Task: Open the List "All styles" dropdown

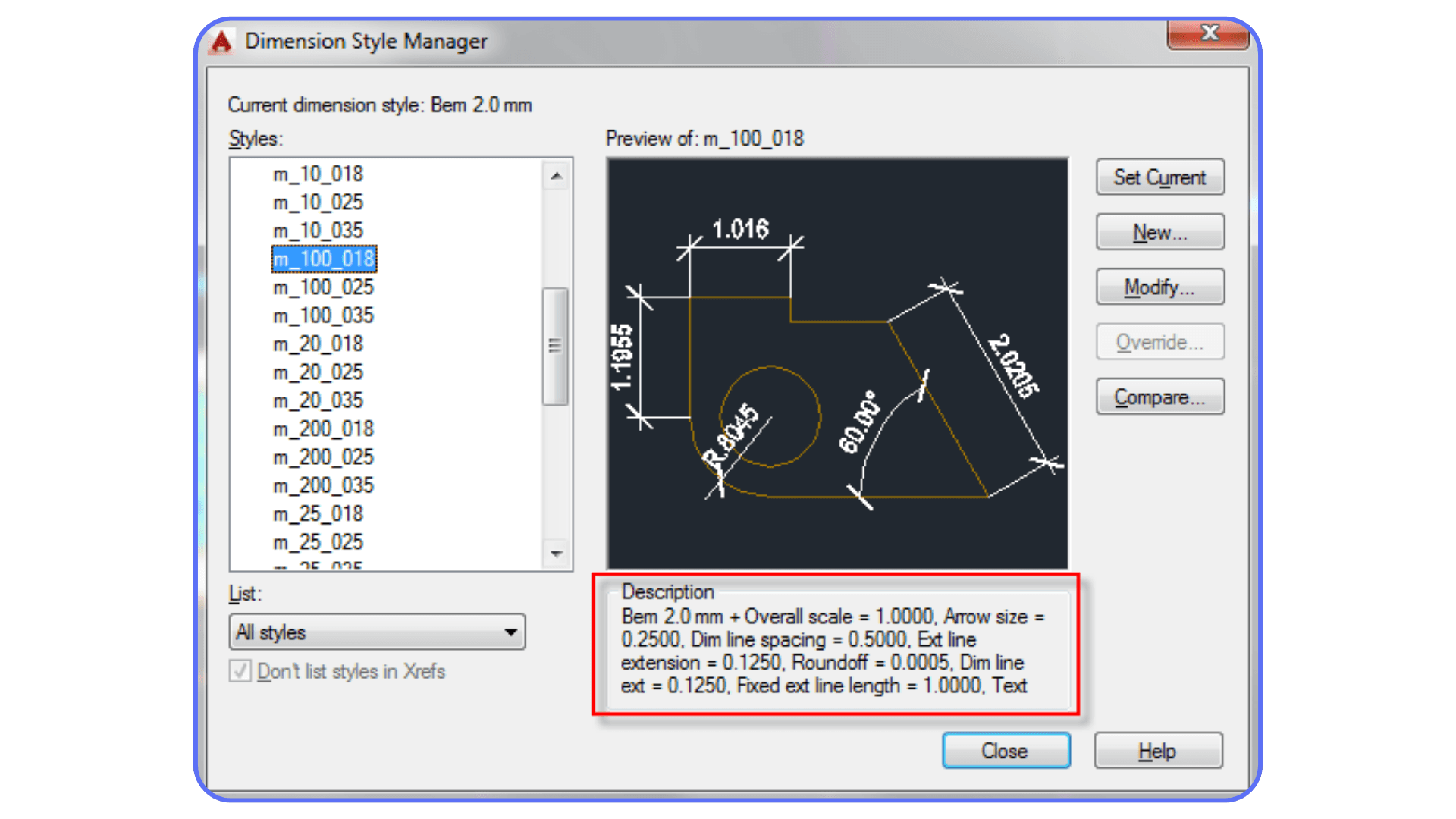Action: [x=377, y=632]
